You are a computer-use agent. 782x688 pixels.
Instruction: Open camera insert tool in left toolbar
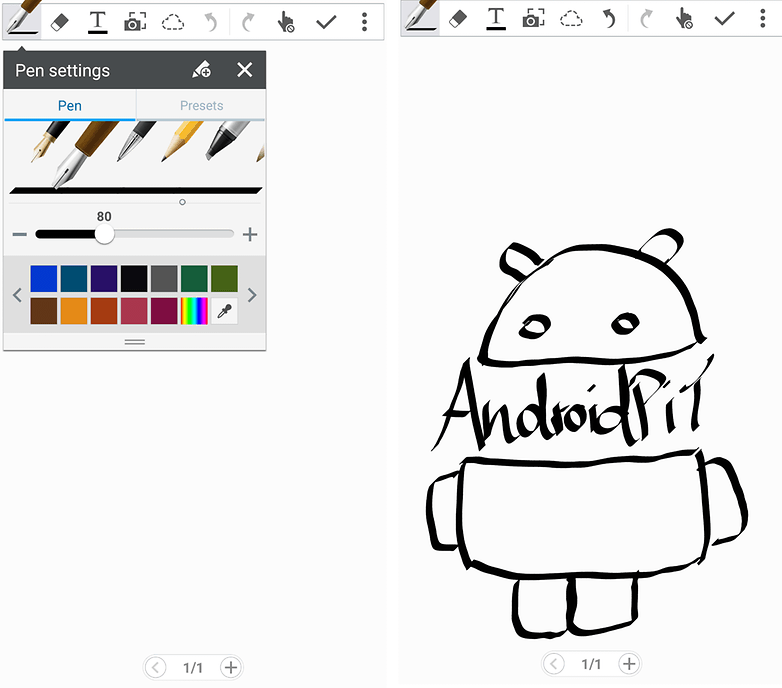click(x=135, y=22)
